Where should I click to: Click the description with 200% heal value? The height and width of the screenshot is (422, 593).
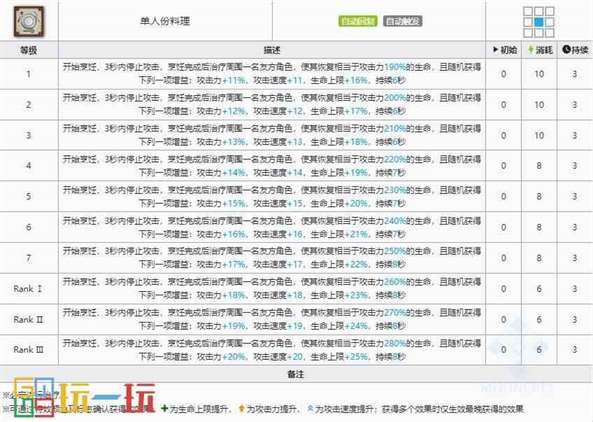click(x=272, y=105)
